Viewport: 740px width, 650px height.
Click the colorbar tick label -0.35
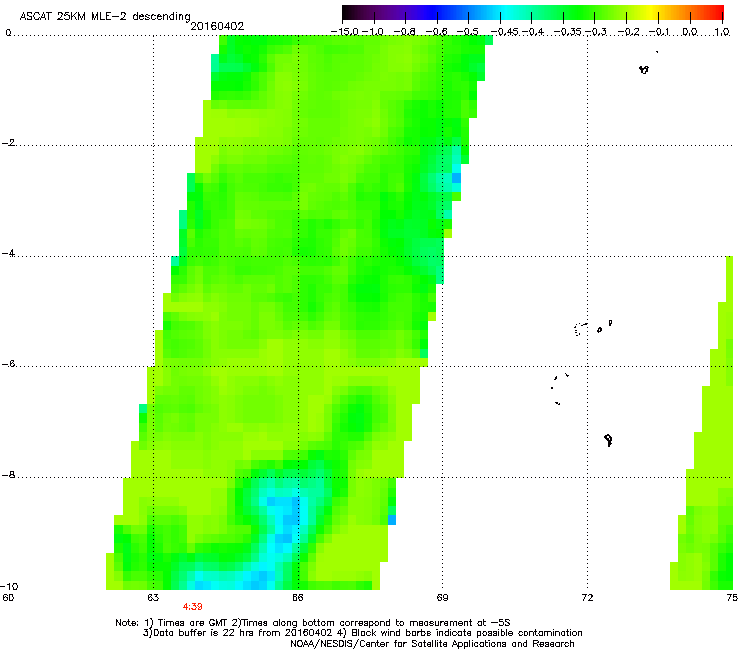click(568, 32)
